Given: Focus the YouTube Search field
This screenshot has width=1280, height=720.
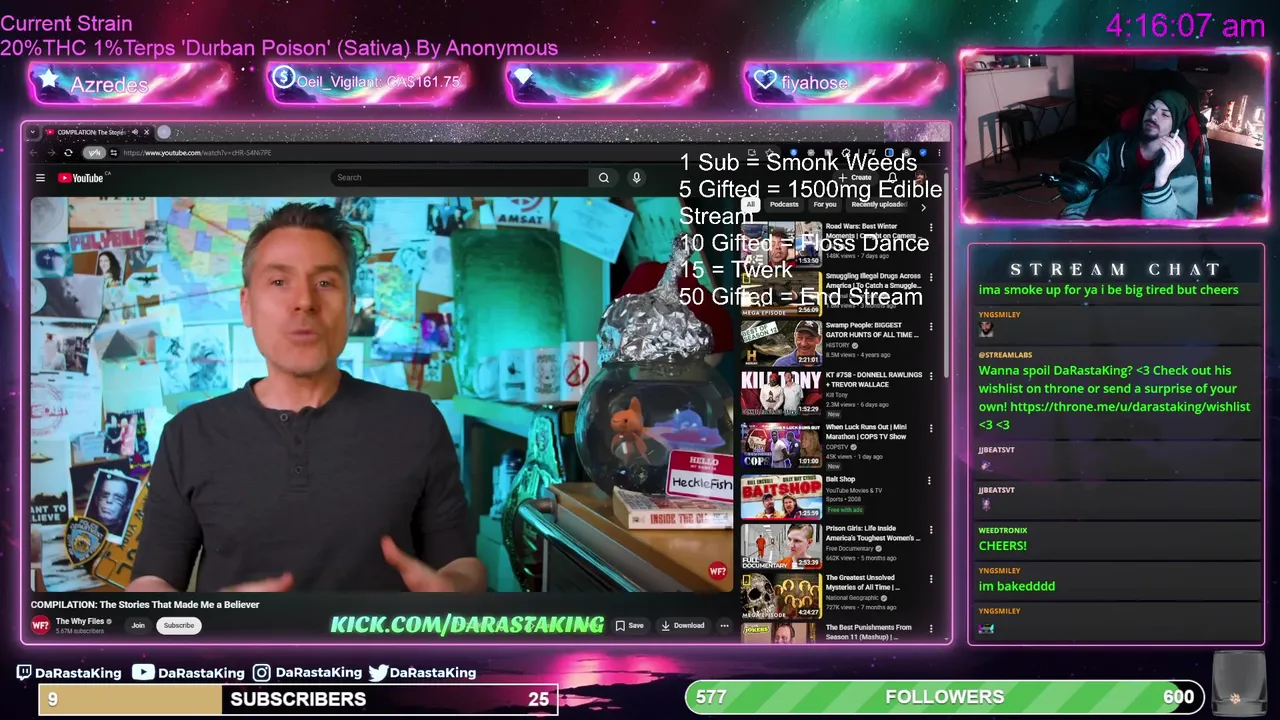Looking at the screenshot, I should pos(460,178).
